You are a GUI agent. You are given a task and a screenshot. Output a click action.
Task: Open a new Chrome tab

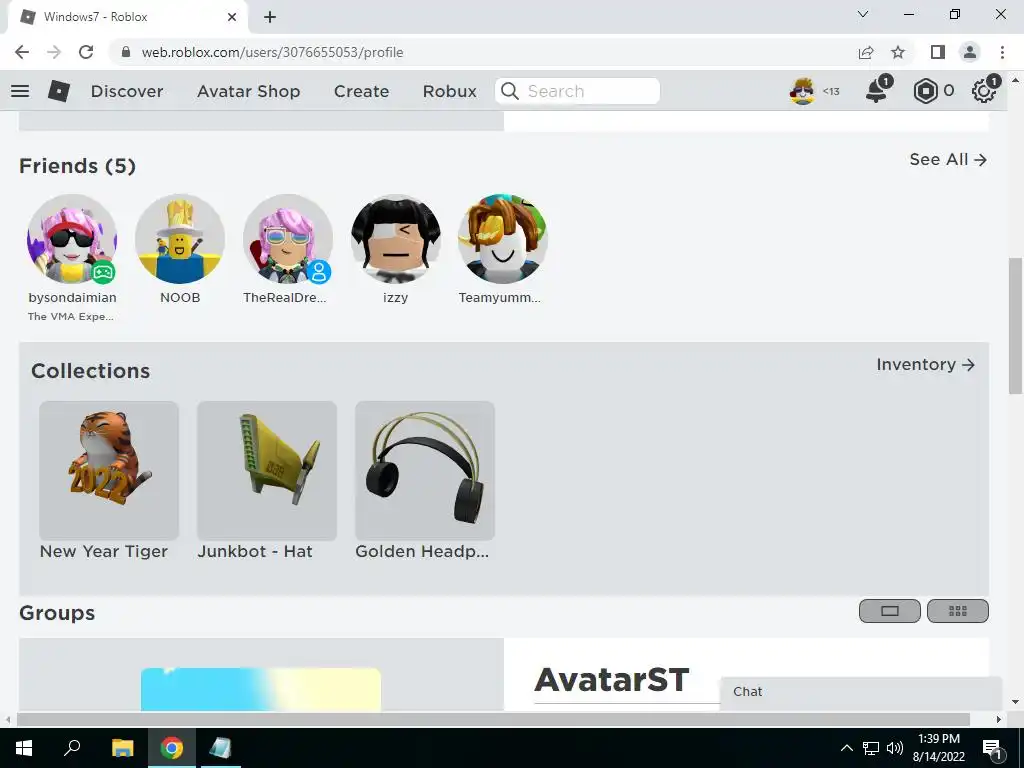tap(270, 17)
